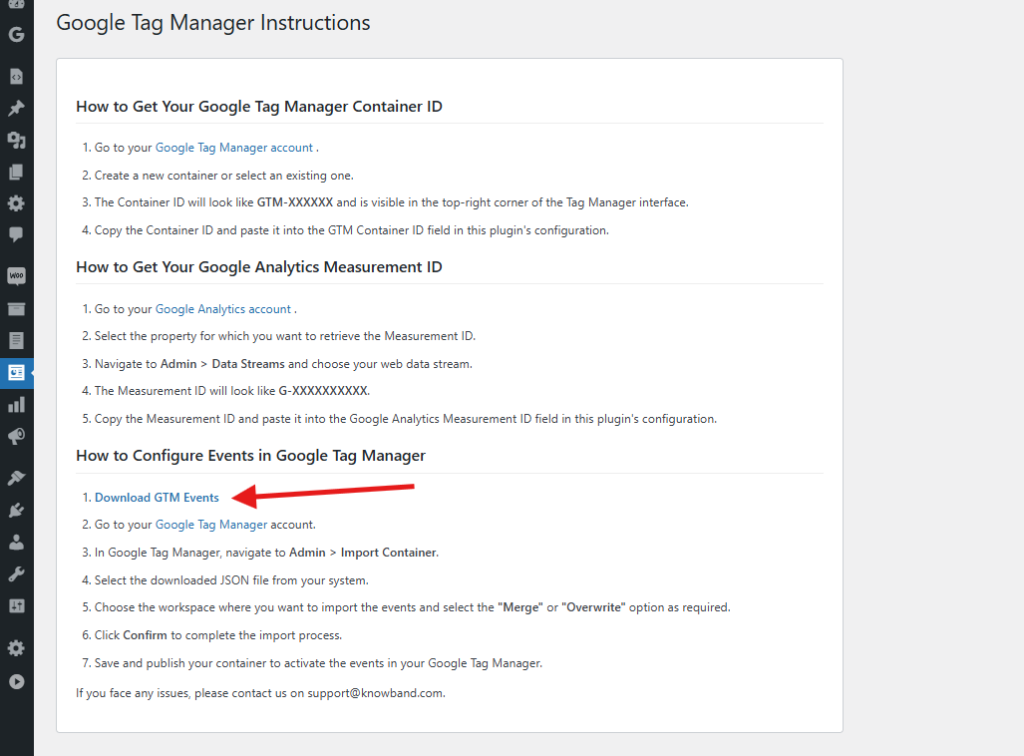
Task: Open Tools wrench icon
Action: (x=16, y=574)
